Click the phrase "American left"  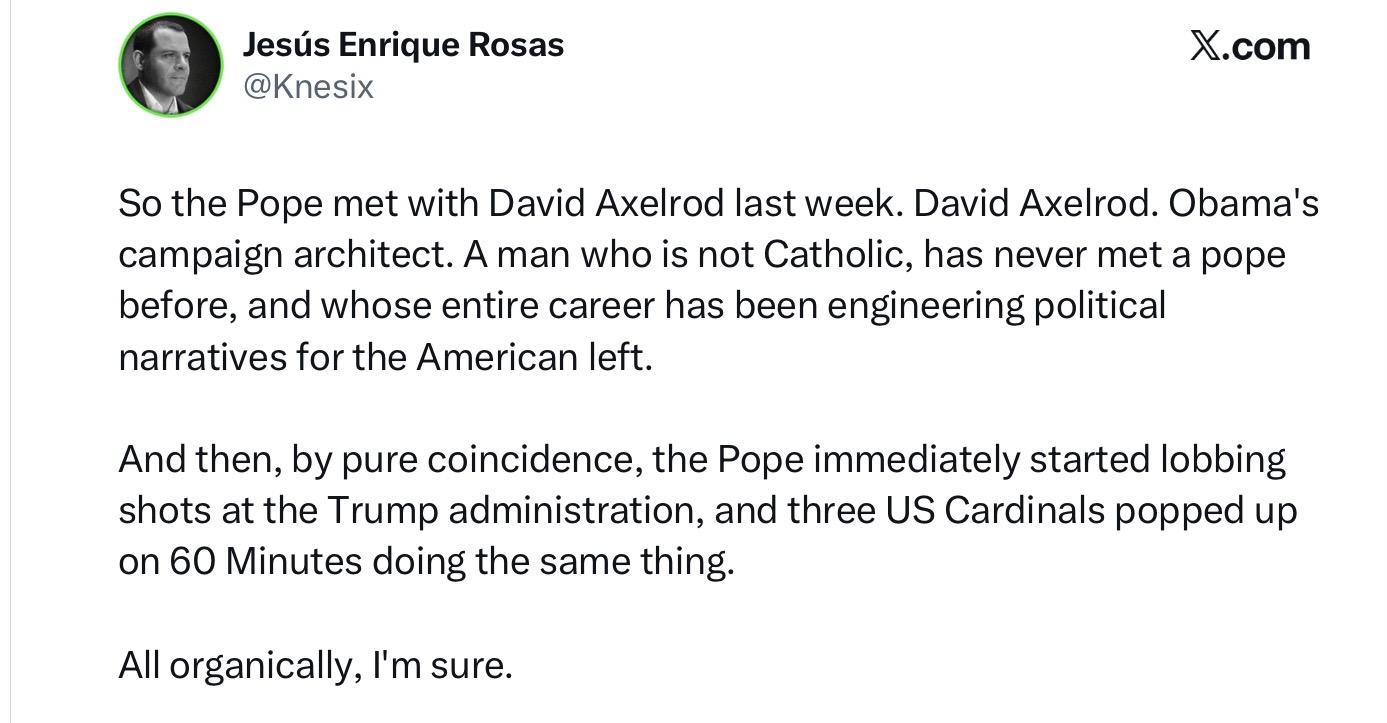530,357
